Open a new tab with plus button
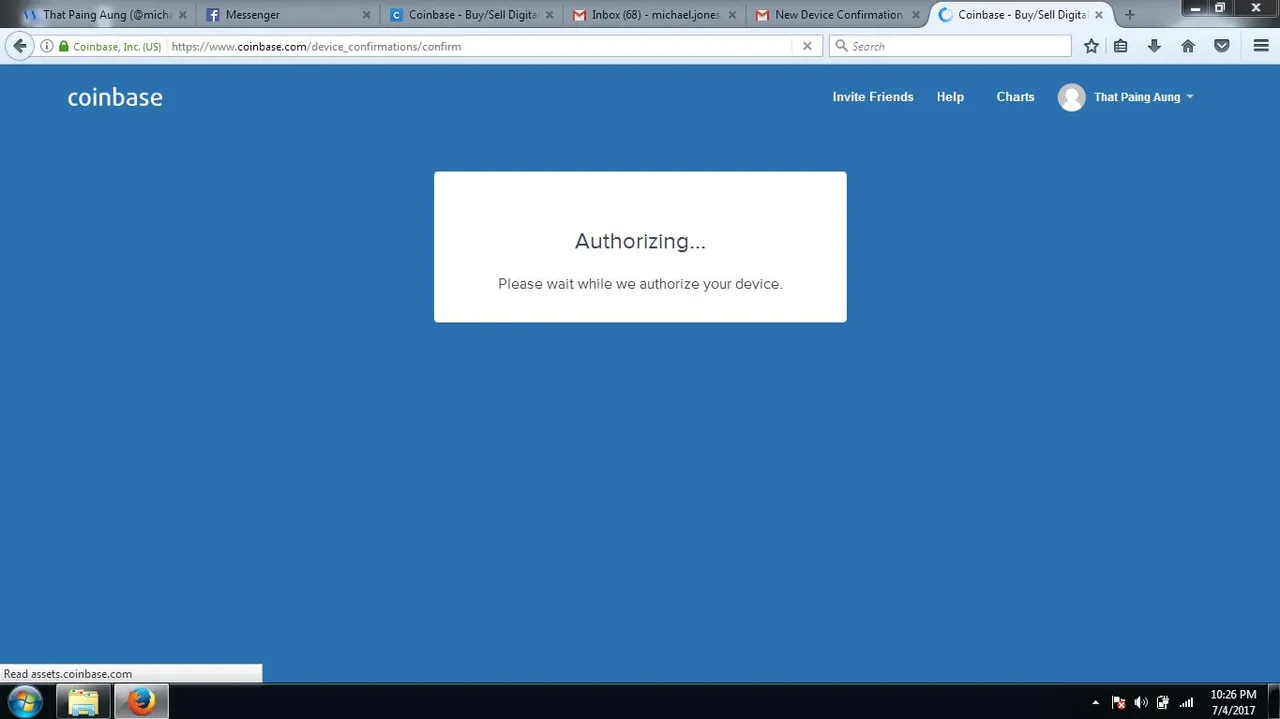The image size is (1280, 719). [1130, 15]
